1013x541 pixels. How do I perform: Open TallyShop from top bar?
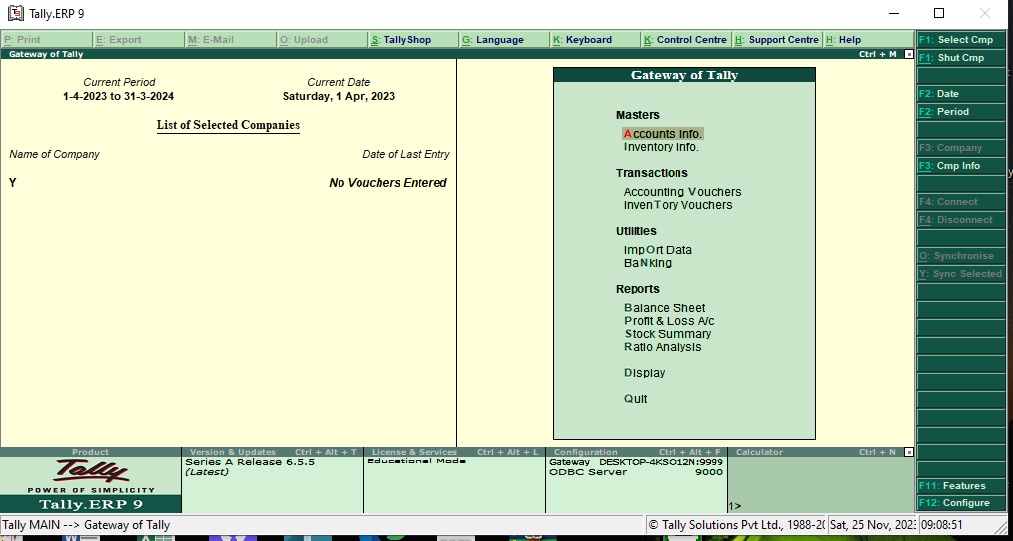(413, 39)
